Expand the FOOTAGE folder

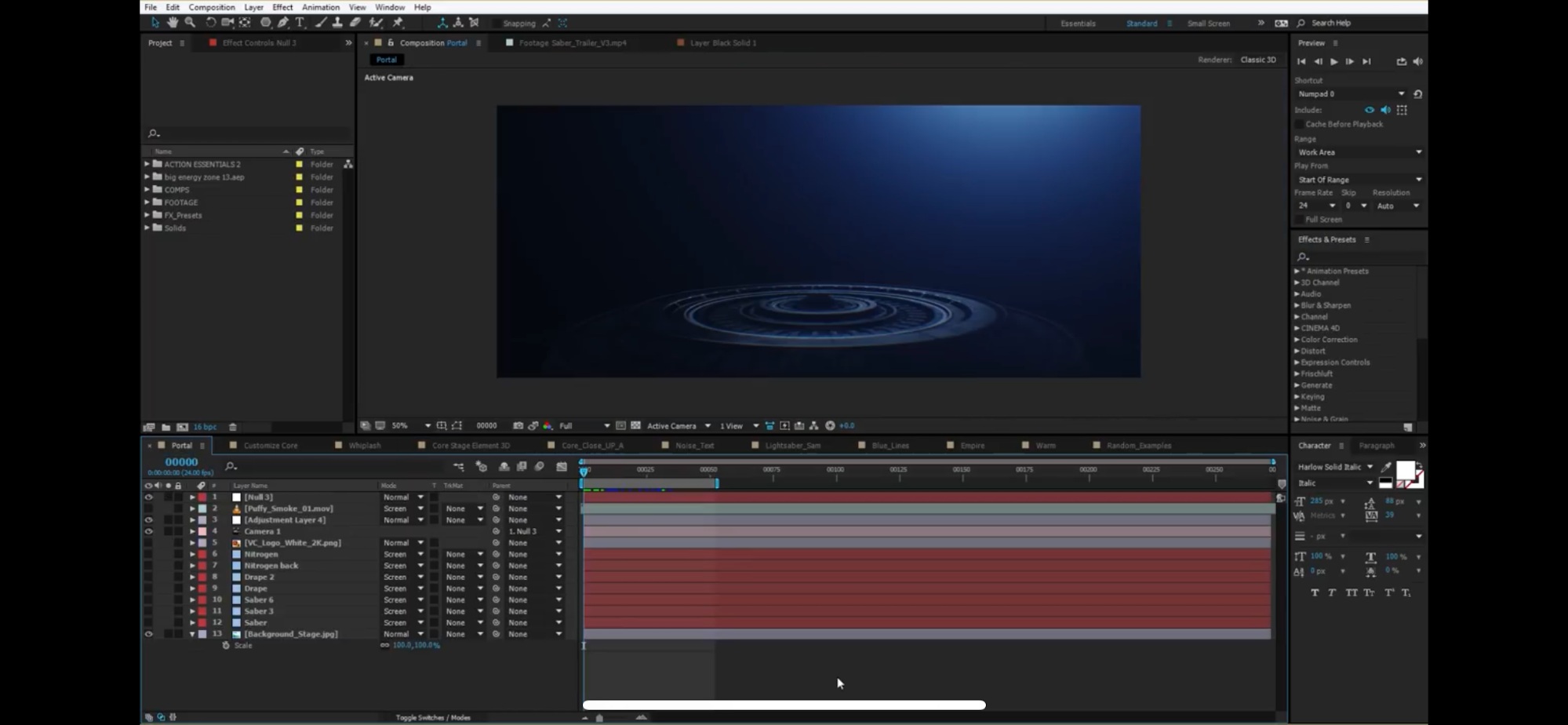pos(147,202)
